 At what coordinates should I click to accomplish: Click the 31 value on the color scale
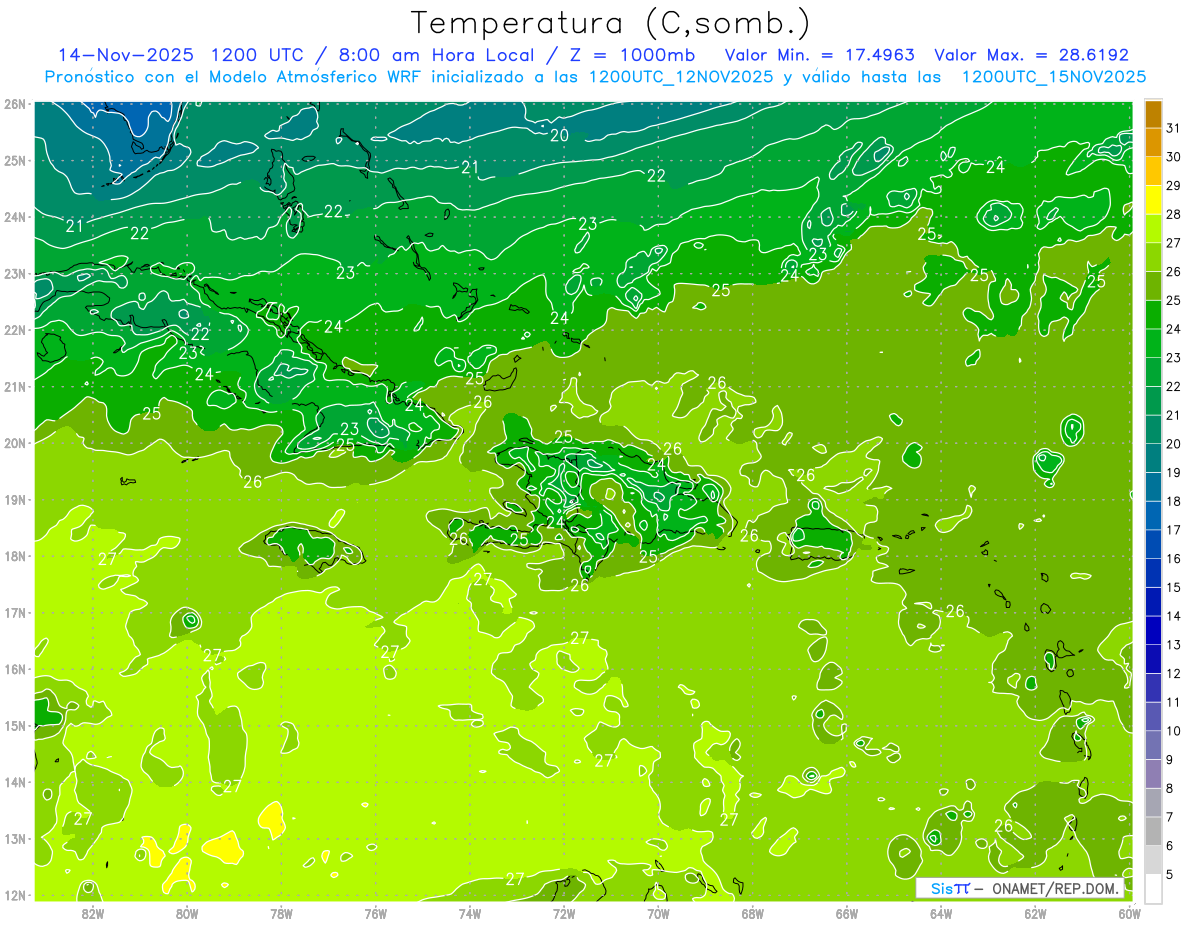[x=1173, y=128]
